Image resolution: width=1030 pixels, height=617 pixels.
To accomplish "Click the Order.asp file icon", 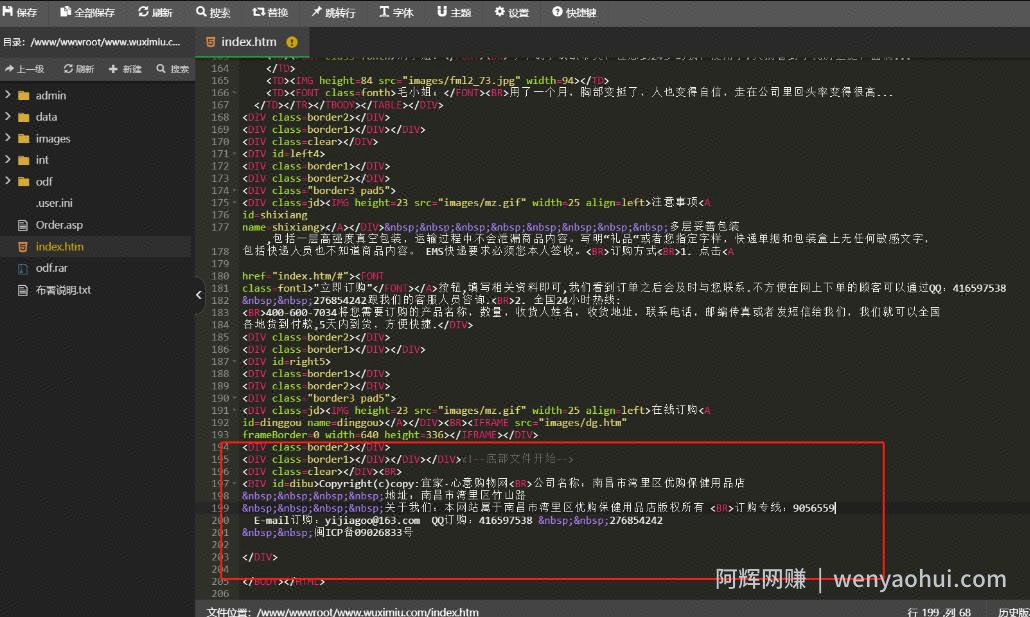I will coord(23,225).
